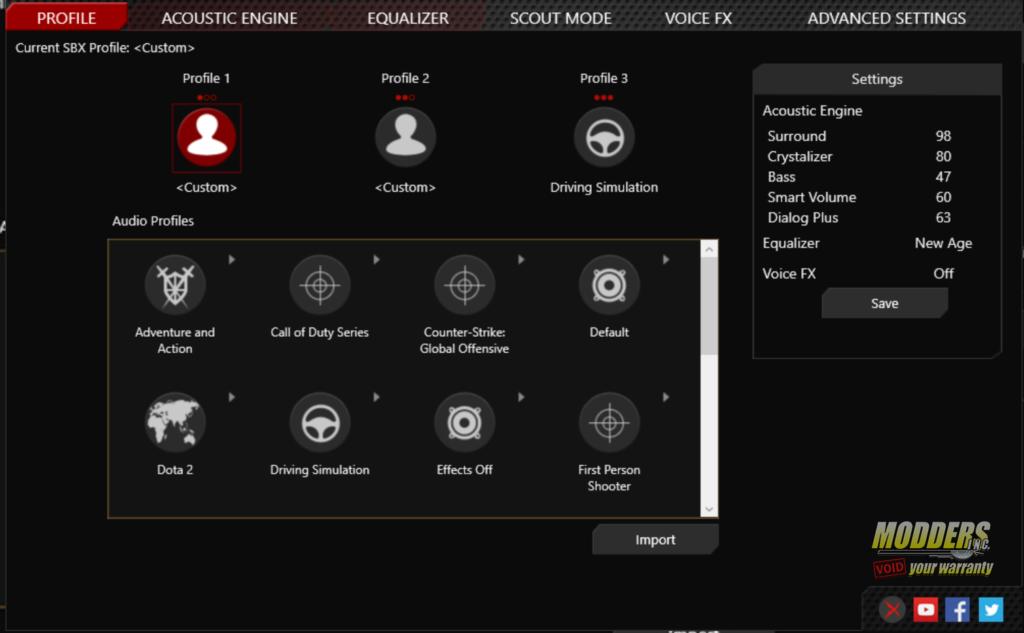Click the Profile 1 heading text

pos(206,78)
